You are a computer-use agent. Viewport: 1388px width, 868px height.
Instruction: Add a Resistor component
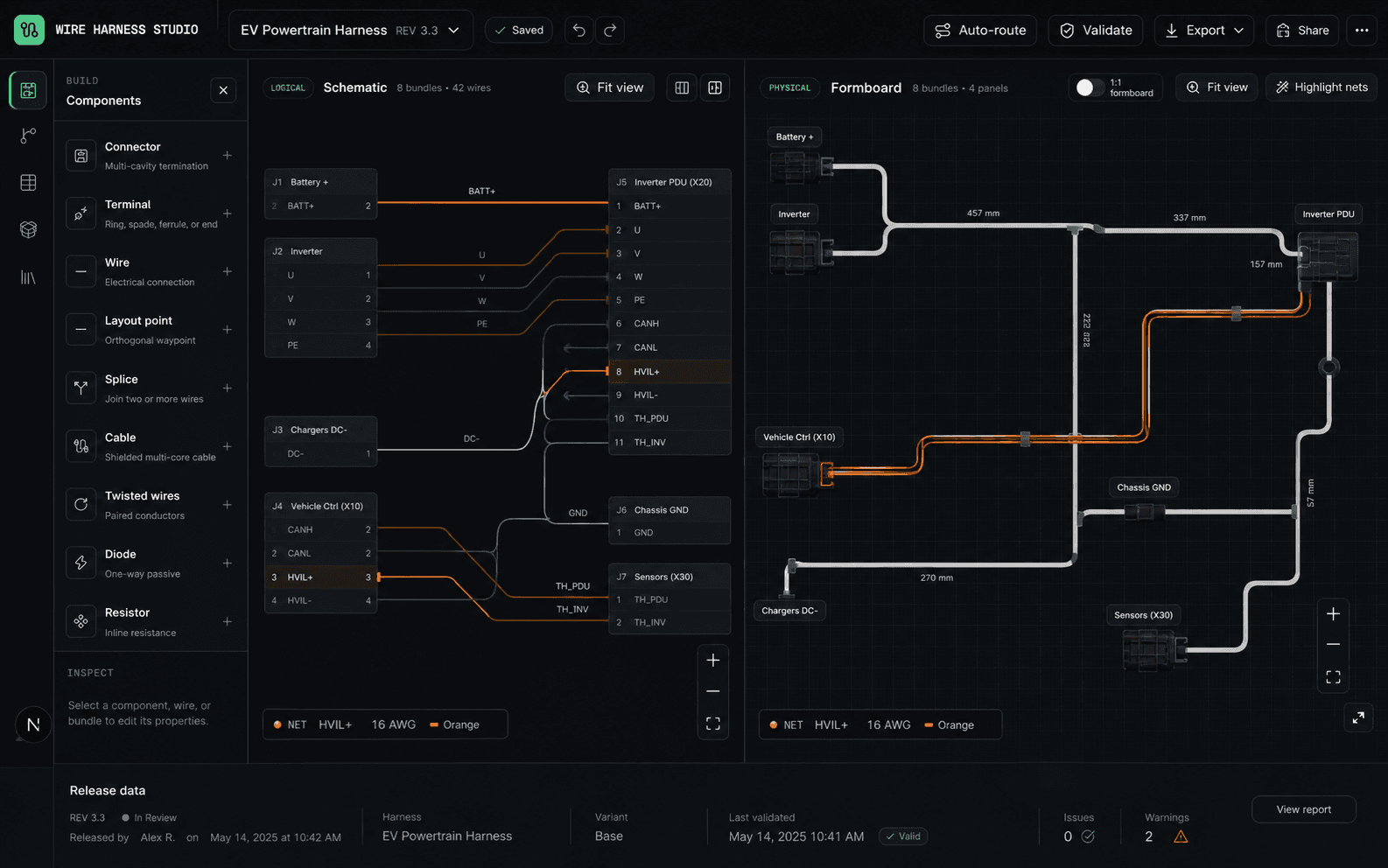coord(227,622)
